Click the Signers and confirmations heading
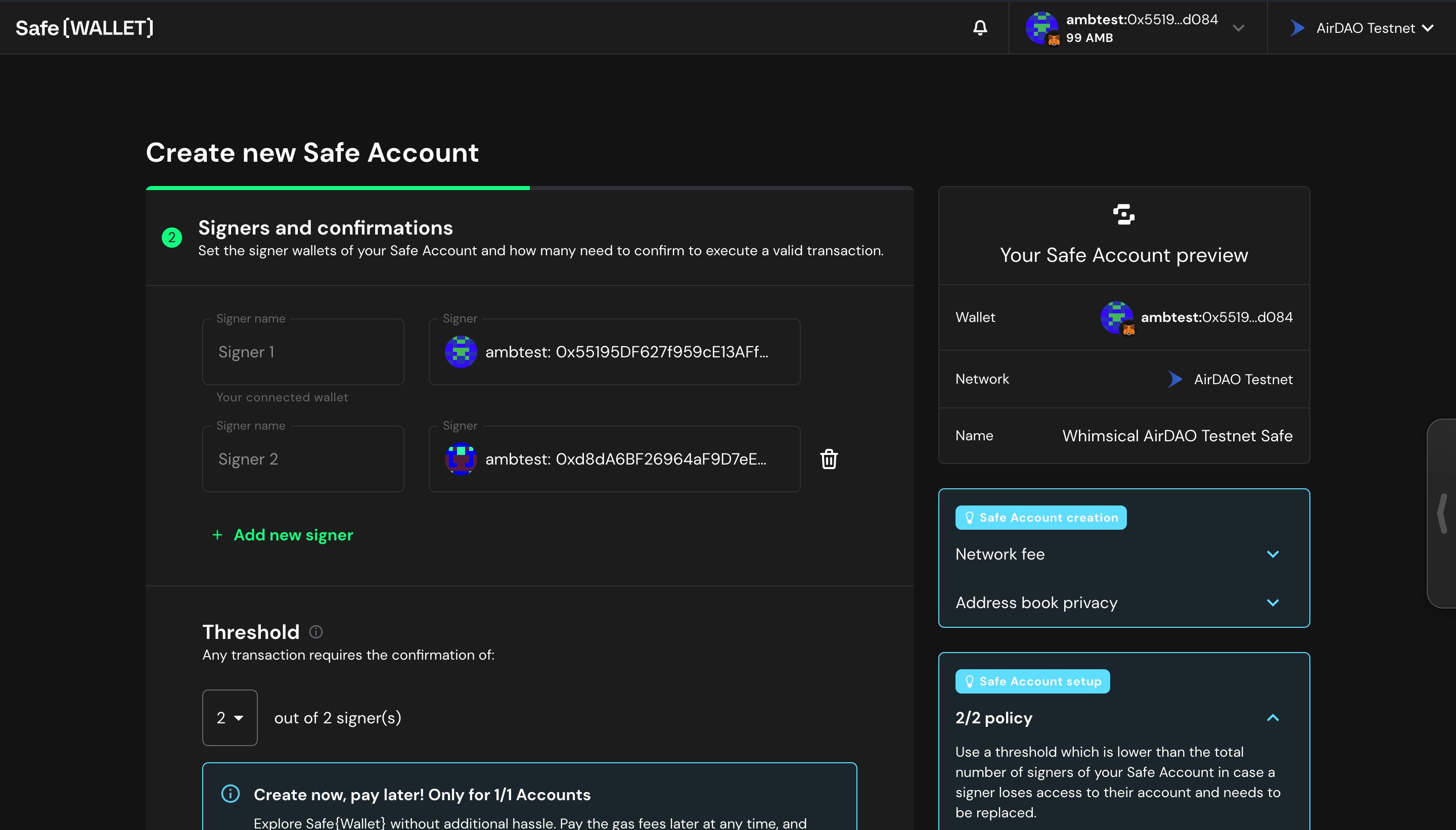Screen dimensions: 1456x830 click(326, 228)
